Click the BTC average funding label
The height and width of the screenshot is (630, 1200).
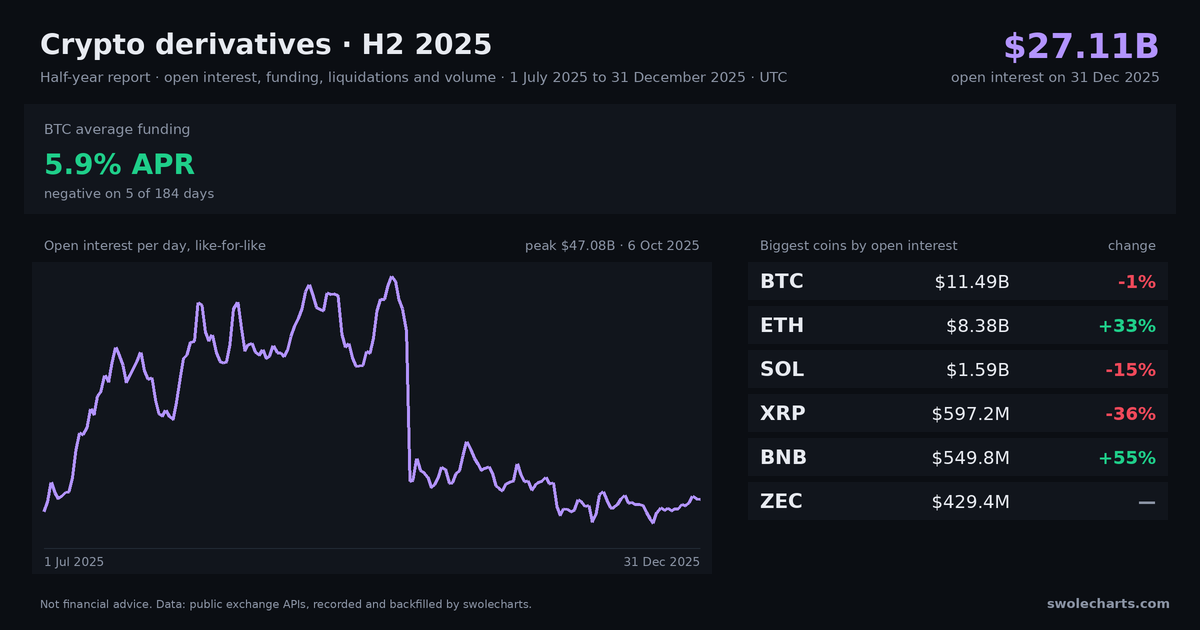(117, 129)
